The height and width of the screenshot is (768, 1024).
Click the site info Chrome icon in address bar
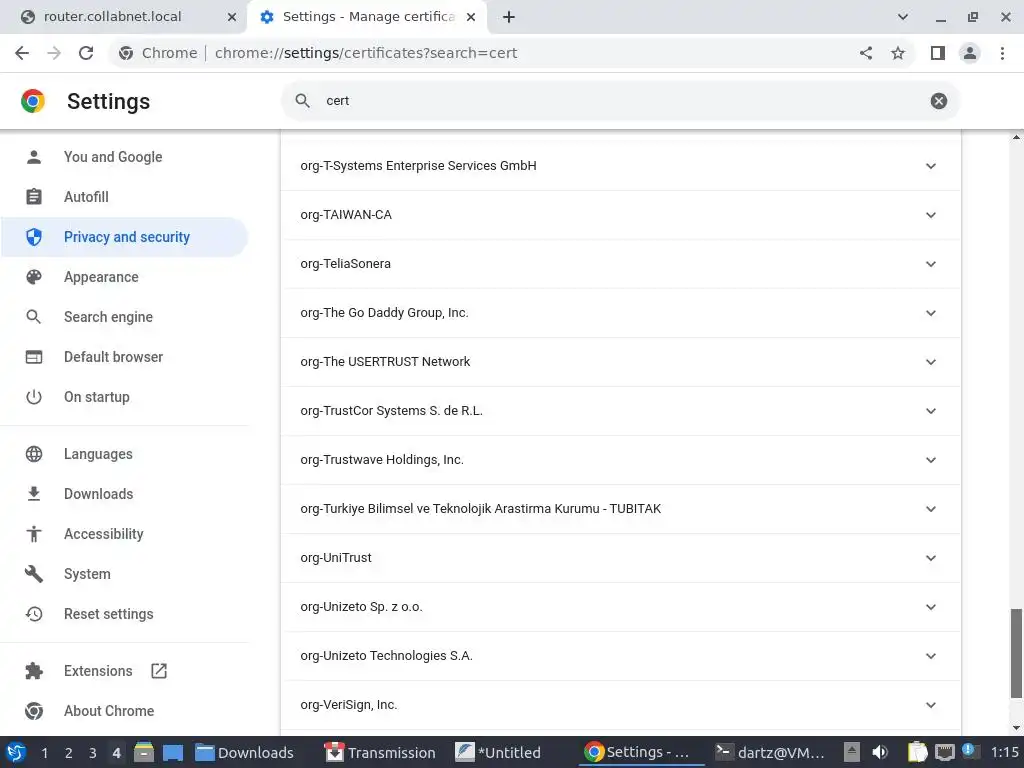[x=126, y=53]
